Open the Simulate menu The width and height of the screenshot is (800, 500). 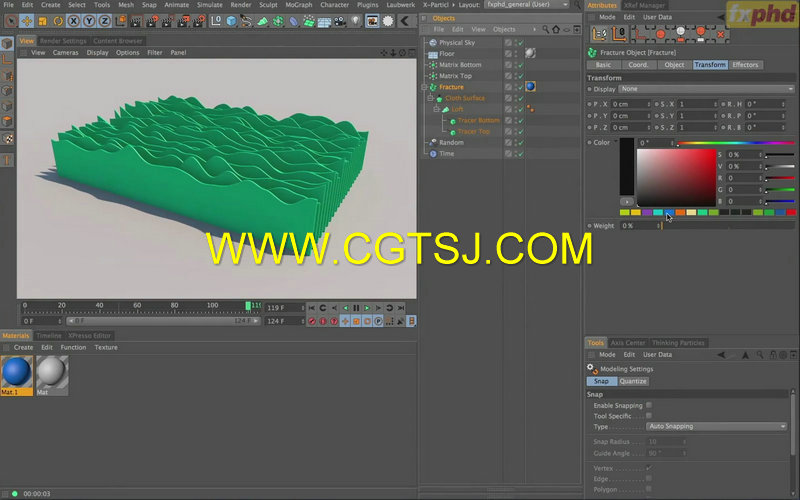click(210, 5)
